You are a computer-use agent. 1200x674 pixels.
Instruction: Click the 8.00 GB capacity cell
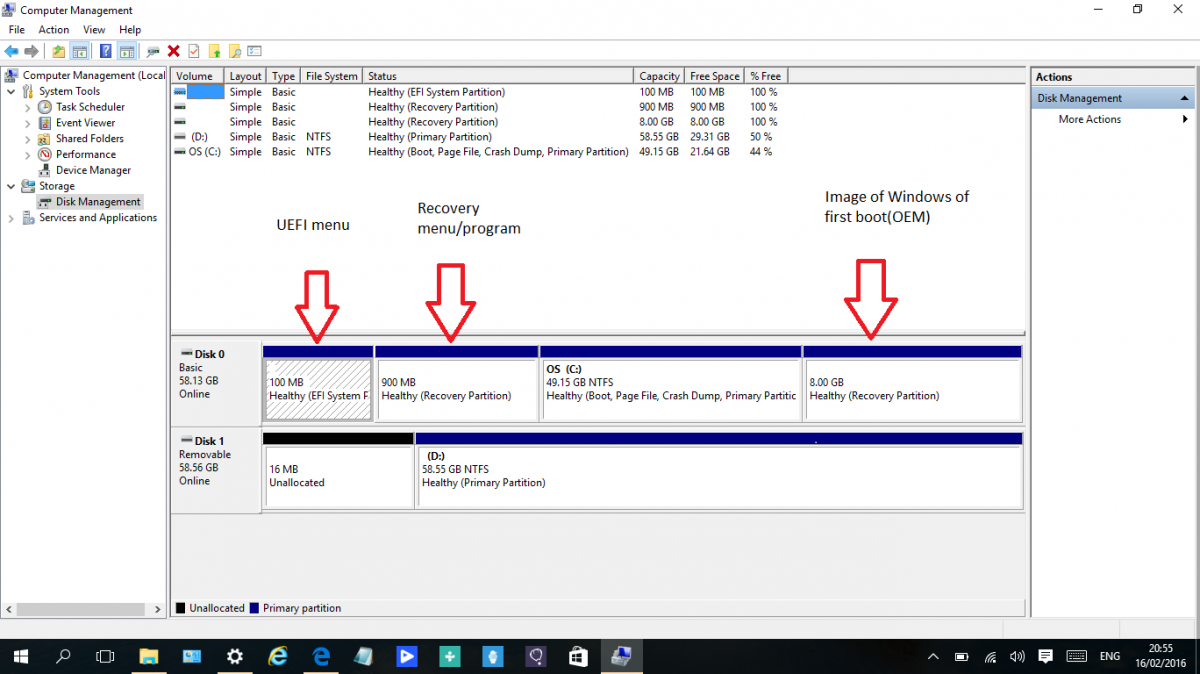pos(655,122)
